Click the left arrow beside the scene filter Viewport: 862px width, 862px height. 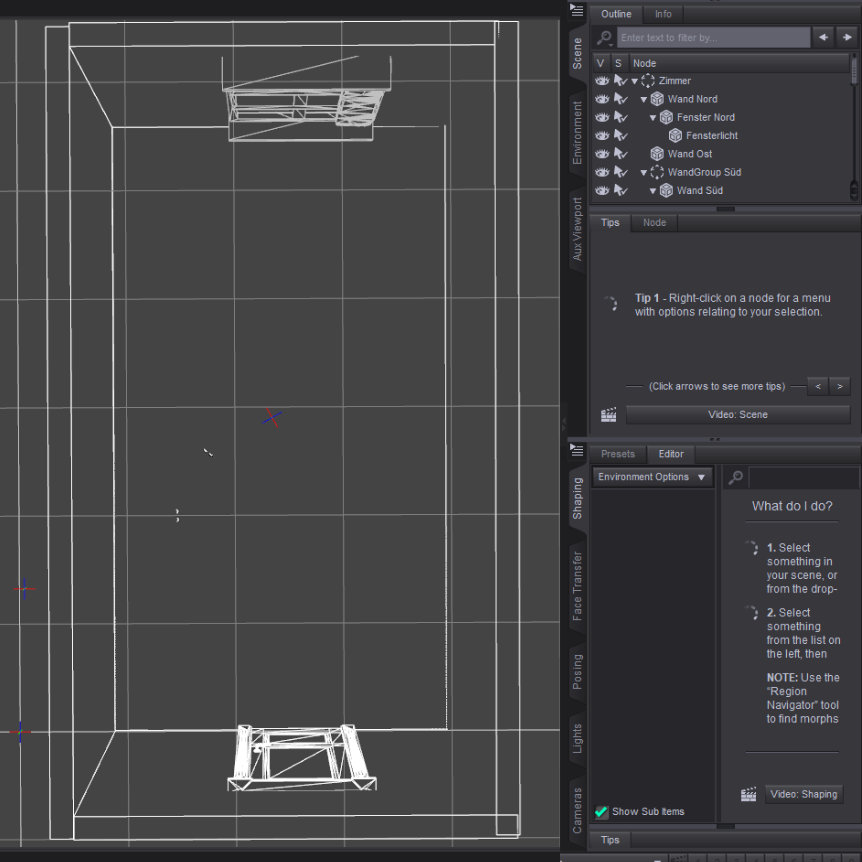(x=823, y=38)
